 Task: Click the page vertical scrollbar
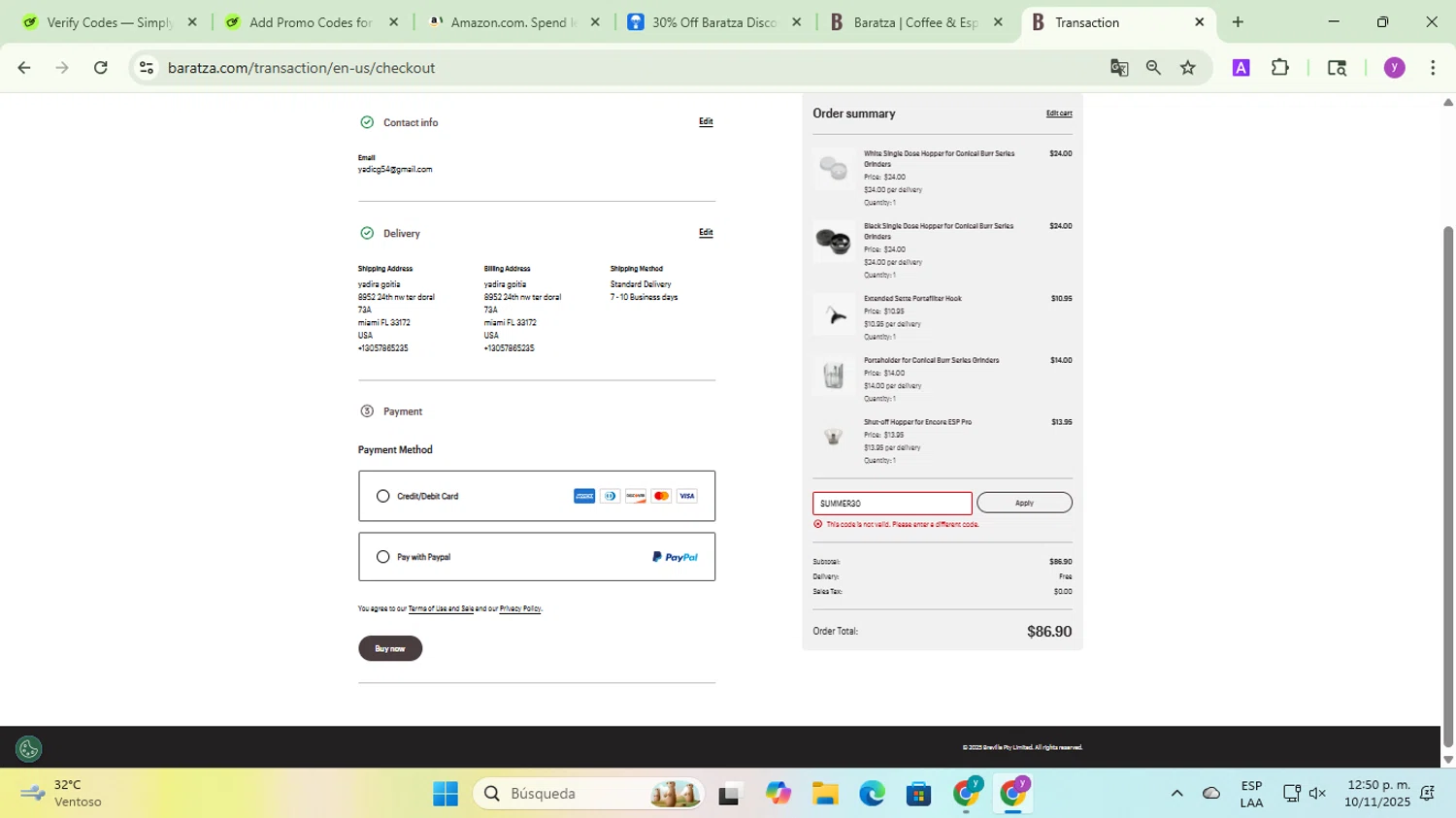(1448, 485)
